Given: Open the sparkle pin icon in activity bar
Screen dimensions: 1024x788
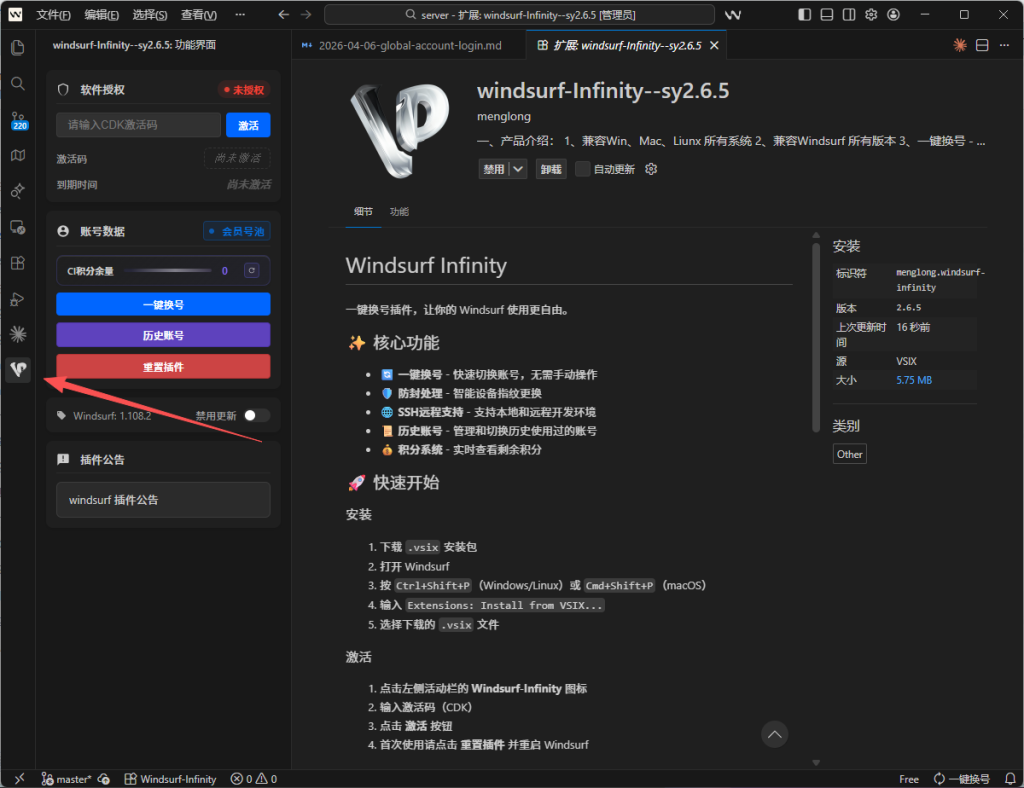Looking at the screenshot, I should (x=18, y=191).
